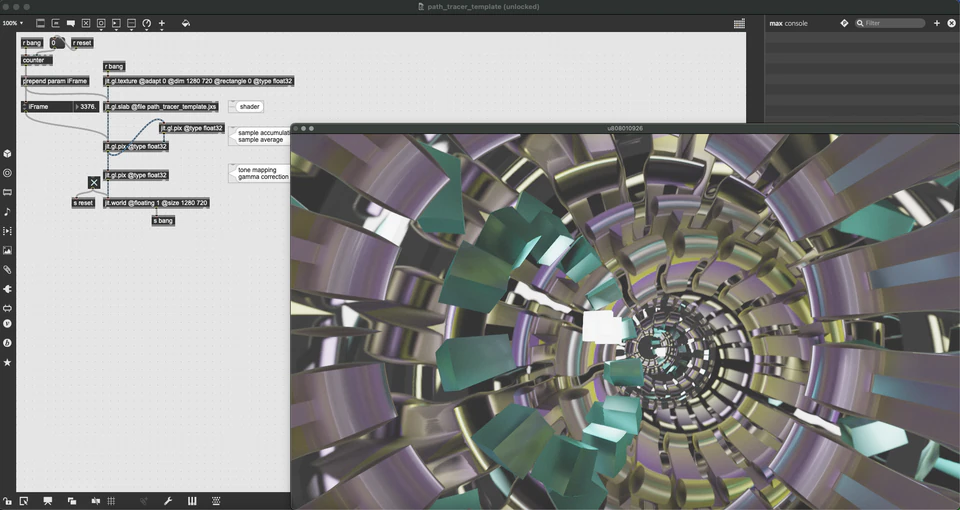The height and width of the screenshot is (510, 960).
Task: Open the BEAP modules b icon in sidebar
Action: point(7,343)
